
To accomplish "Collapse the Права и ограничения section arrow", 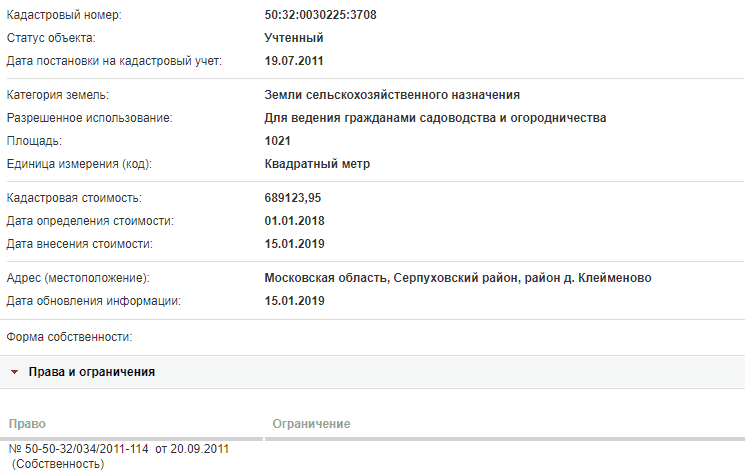I will click(x=14, y=372).
